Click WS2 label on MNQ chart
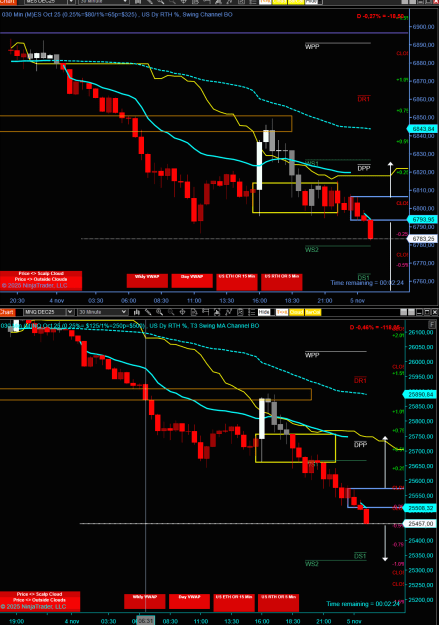439x625 pixels. coord(312,564)
